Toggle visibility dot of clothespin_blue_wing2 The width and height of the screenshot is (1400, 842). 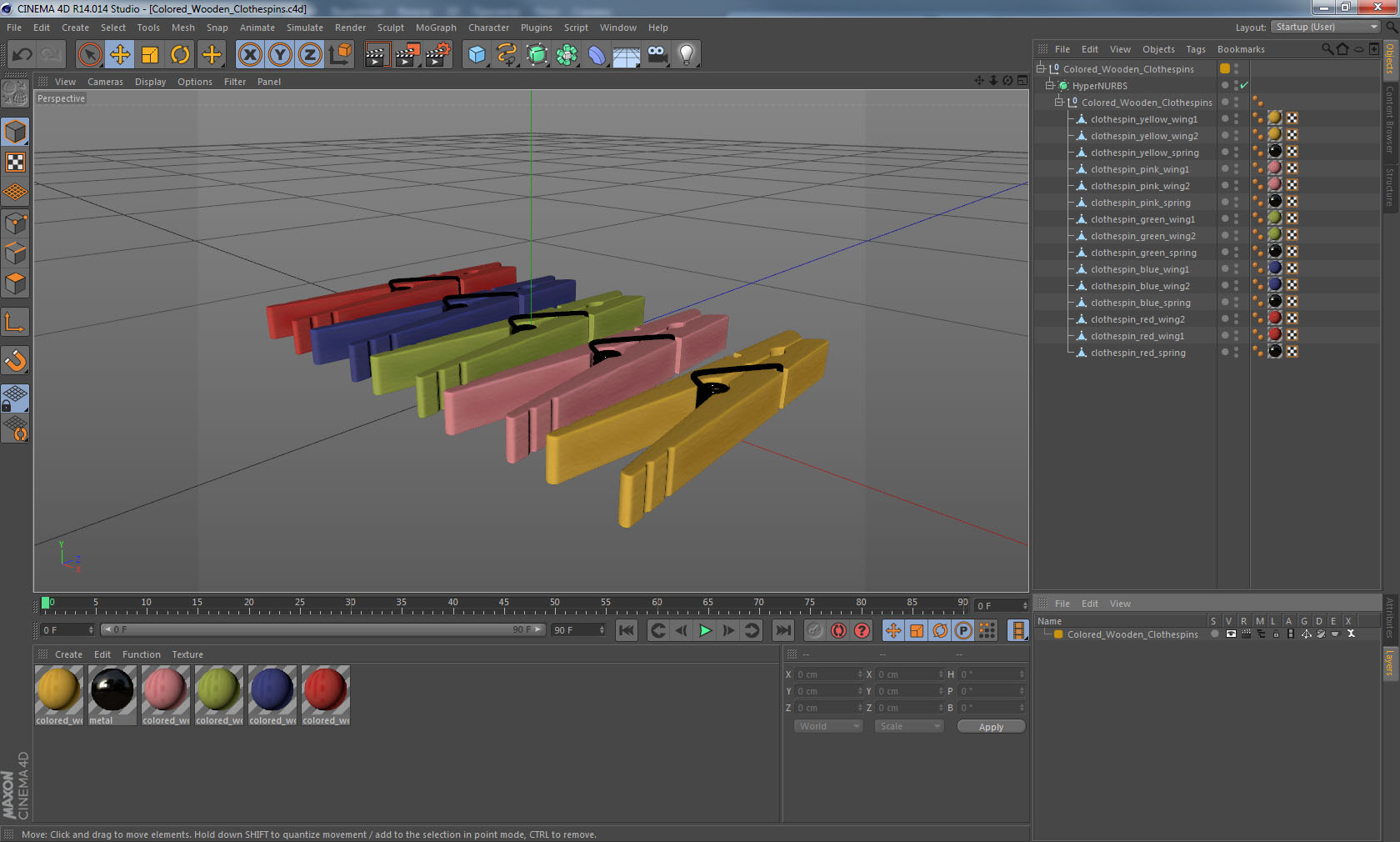(1236, 283)
